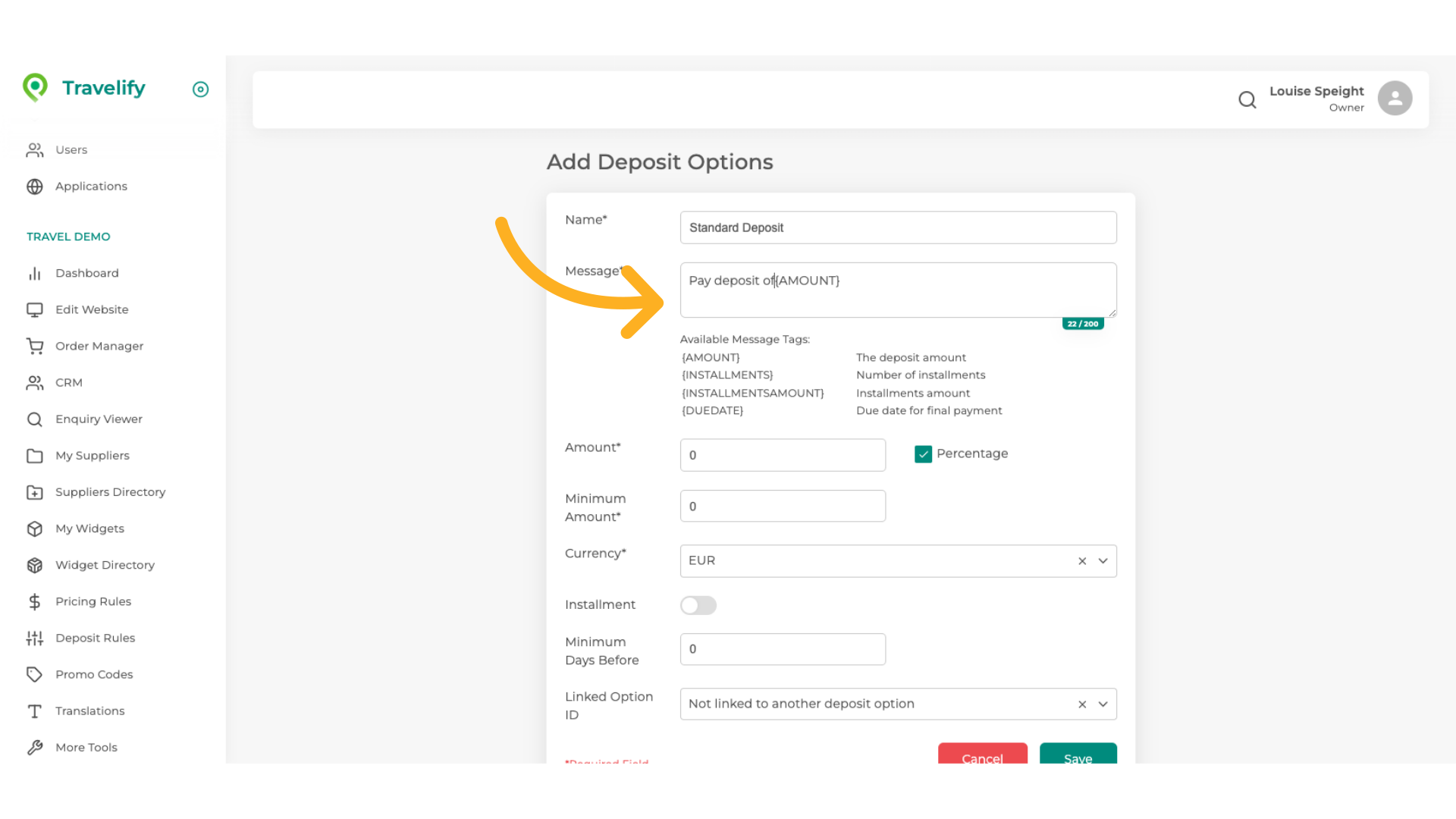Viewport: 1456px width, 819px height.
Task: Click the Save button
Action: tap(1078, 758)
